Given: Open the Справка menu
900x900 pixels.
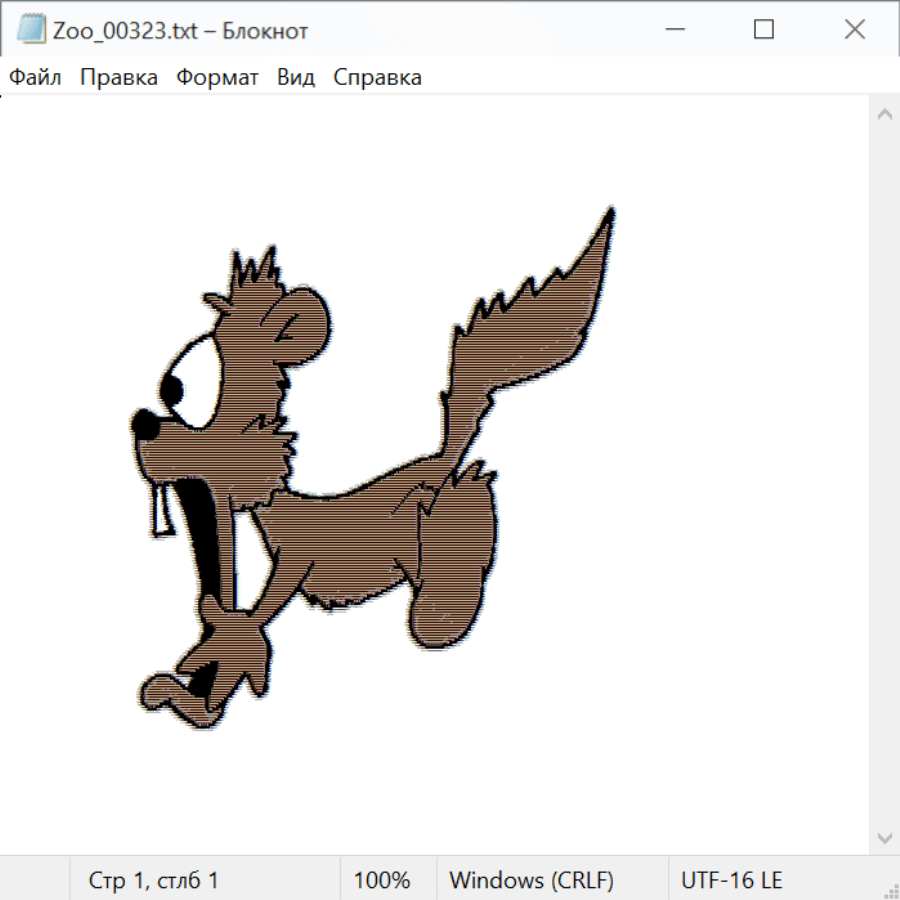Looking at the screenshot, I should 377,78.
